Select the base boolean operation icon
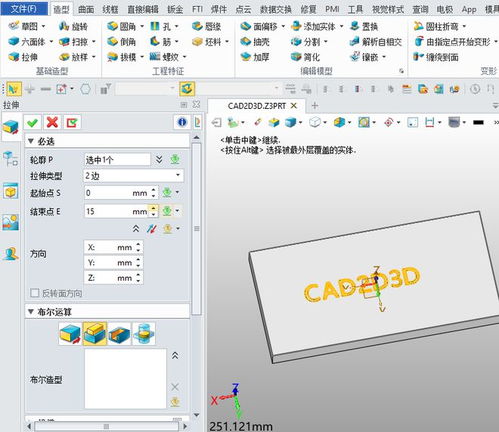499x432 pixels. click(x=70, y=333)
